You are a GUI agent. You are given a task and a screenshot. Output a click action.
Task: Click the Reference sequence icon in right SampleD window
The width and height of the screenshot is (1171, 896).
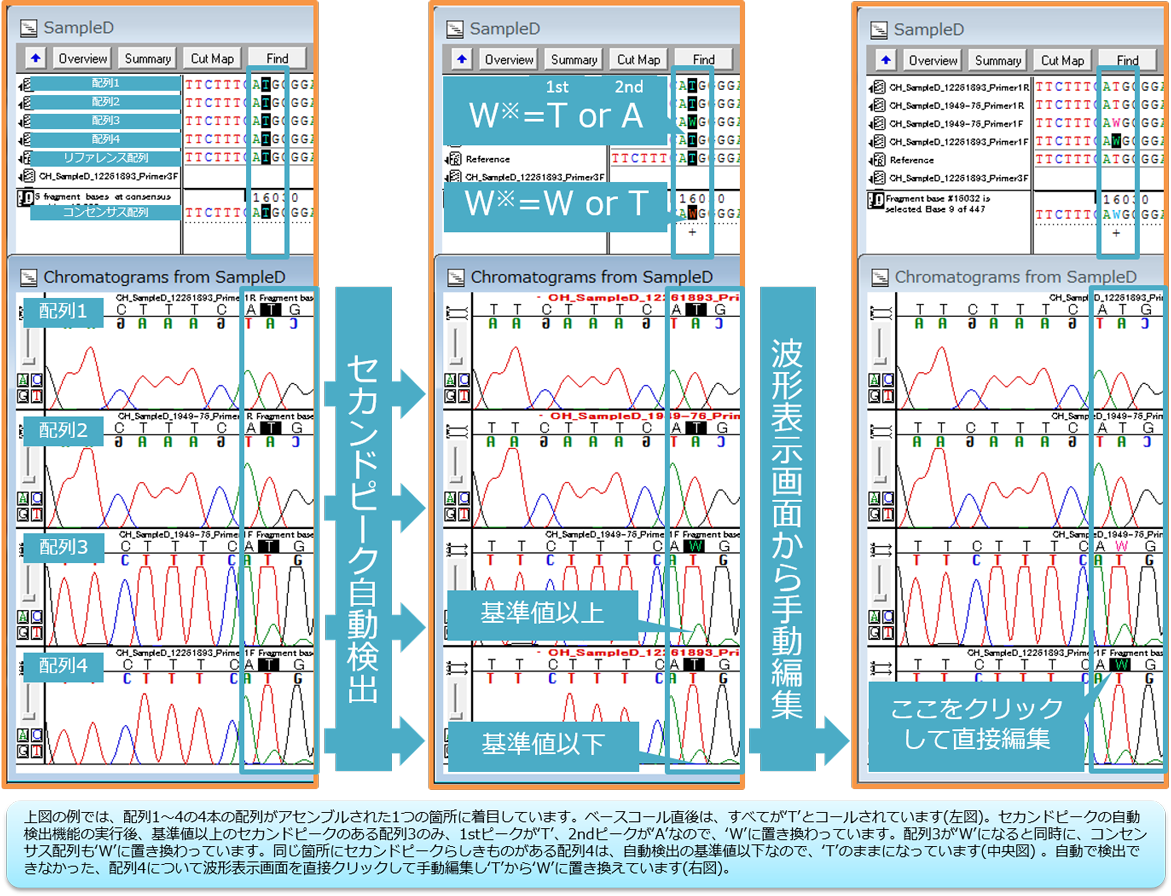point(878,160)
